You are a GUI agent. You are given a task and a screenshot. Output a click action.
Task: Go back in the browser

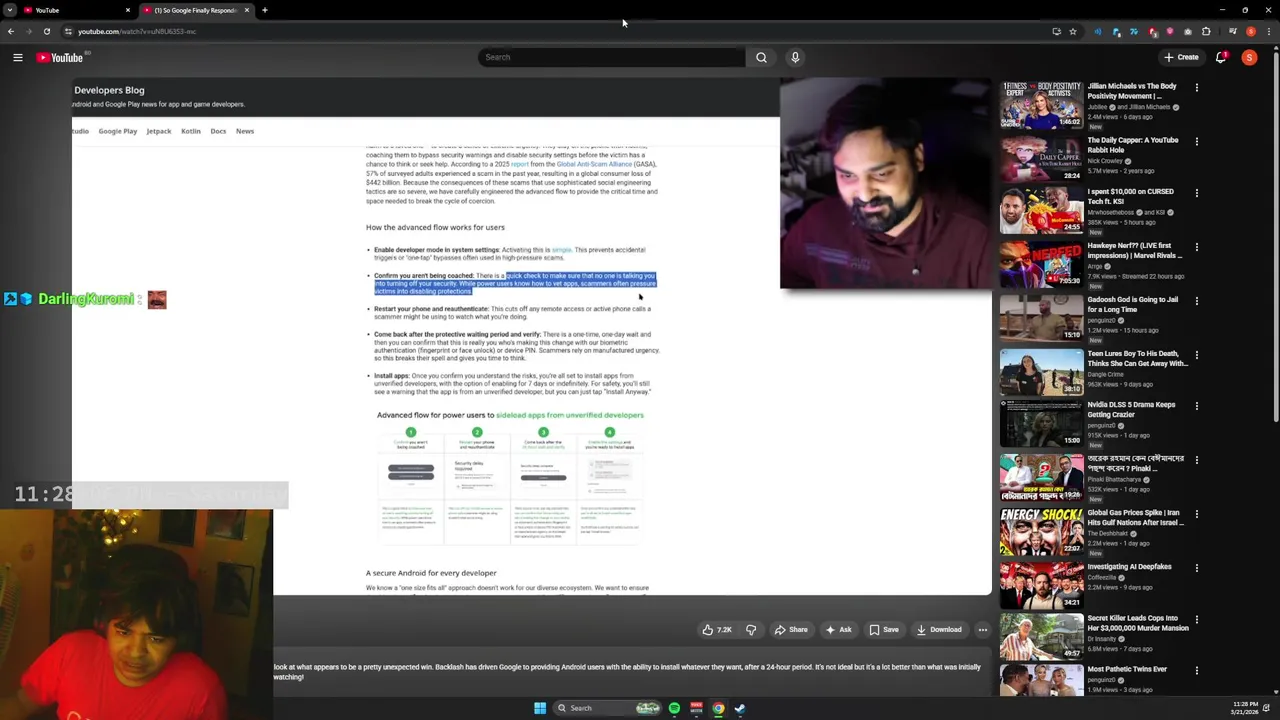click(11, 31)
